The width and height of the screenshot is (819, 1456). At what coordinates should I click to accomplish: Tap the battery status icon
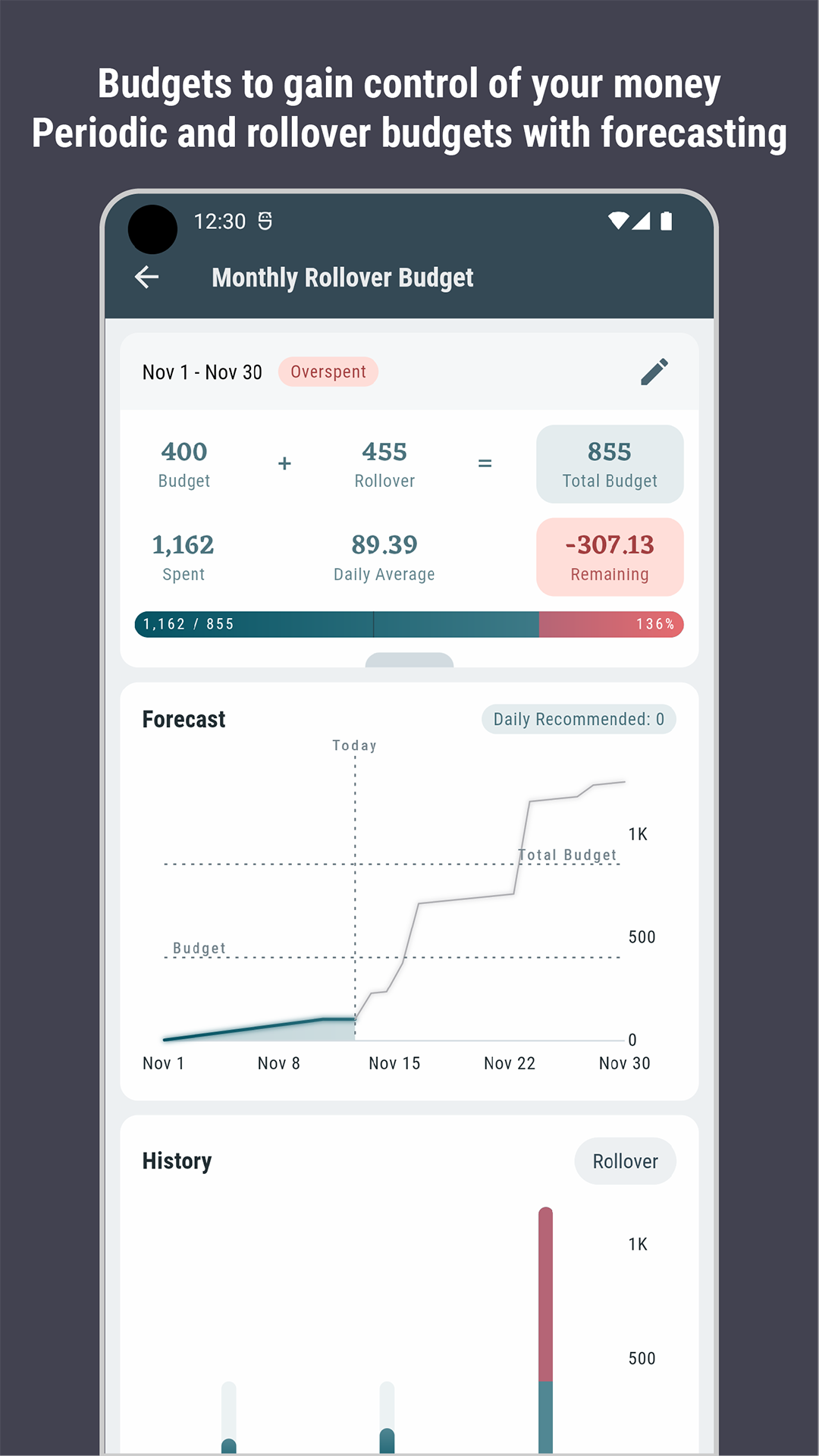coord(666,221)
